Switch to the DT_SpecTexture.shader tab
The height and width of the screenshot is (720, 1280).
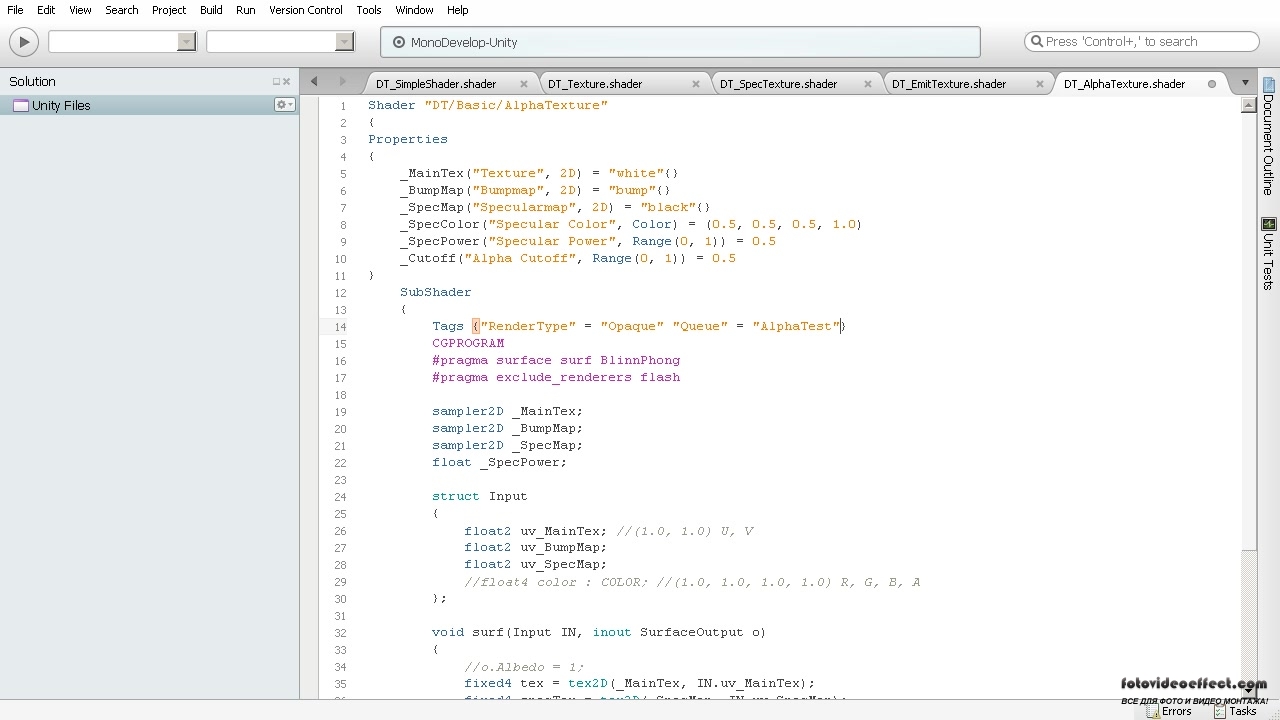click(778, 84)
